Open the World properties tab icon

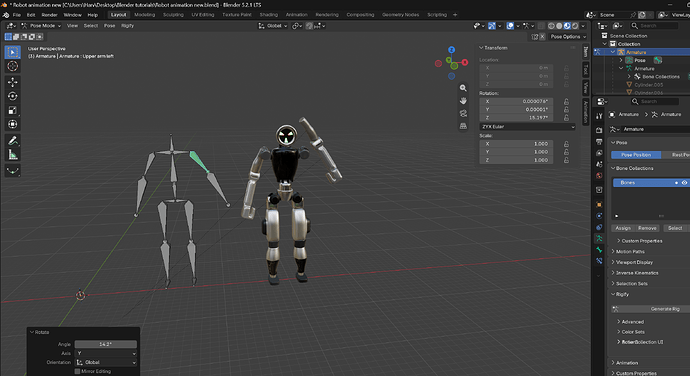click(599, 176)
